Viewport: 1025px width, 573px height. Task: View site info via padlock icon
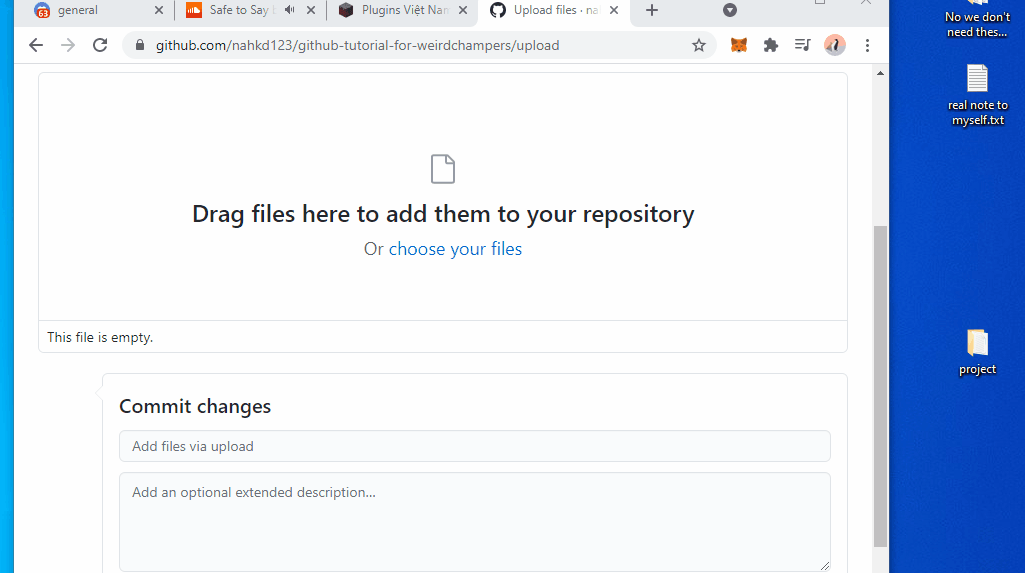[x=139, y=45]
